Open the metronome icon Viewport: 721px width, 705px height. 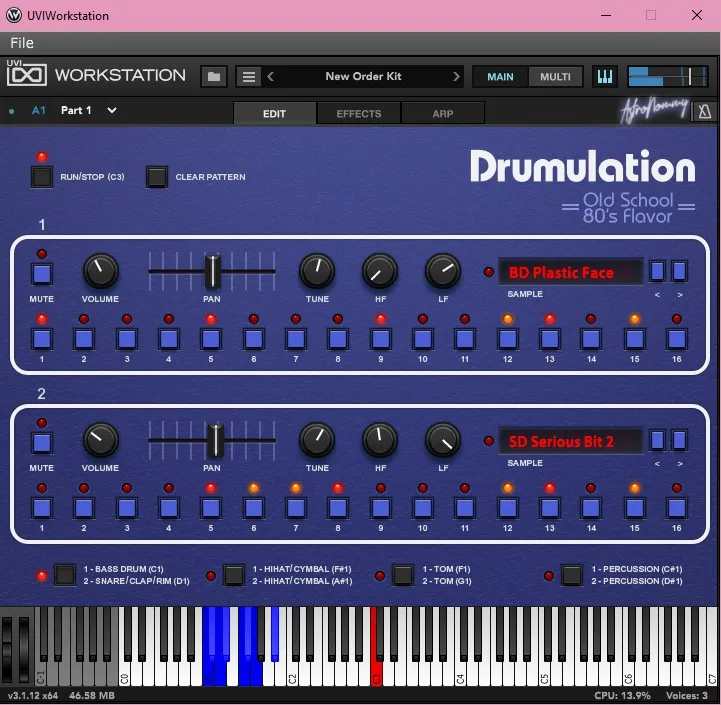704,112
